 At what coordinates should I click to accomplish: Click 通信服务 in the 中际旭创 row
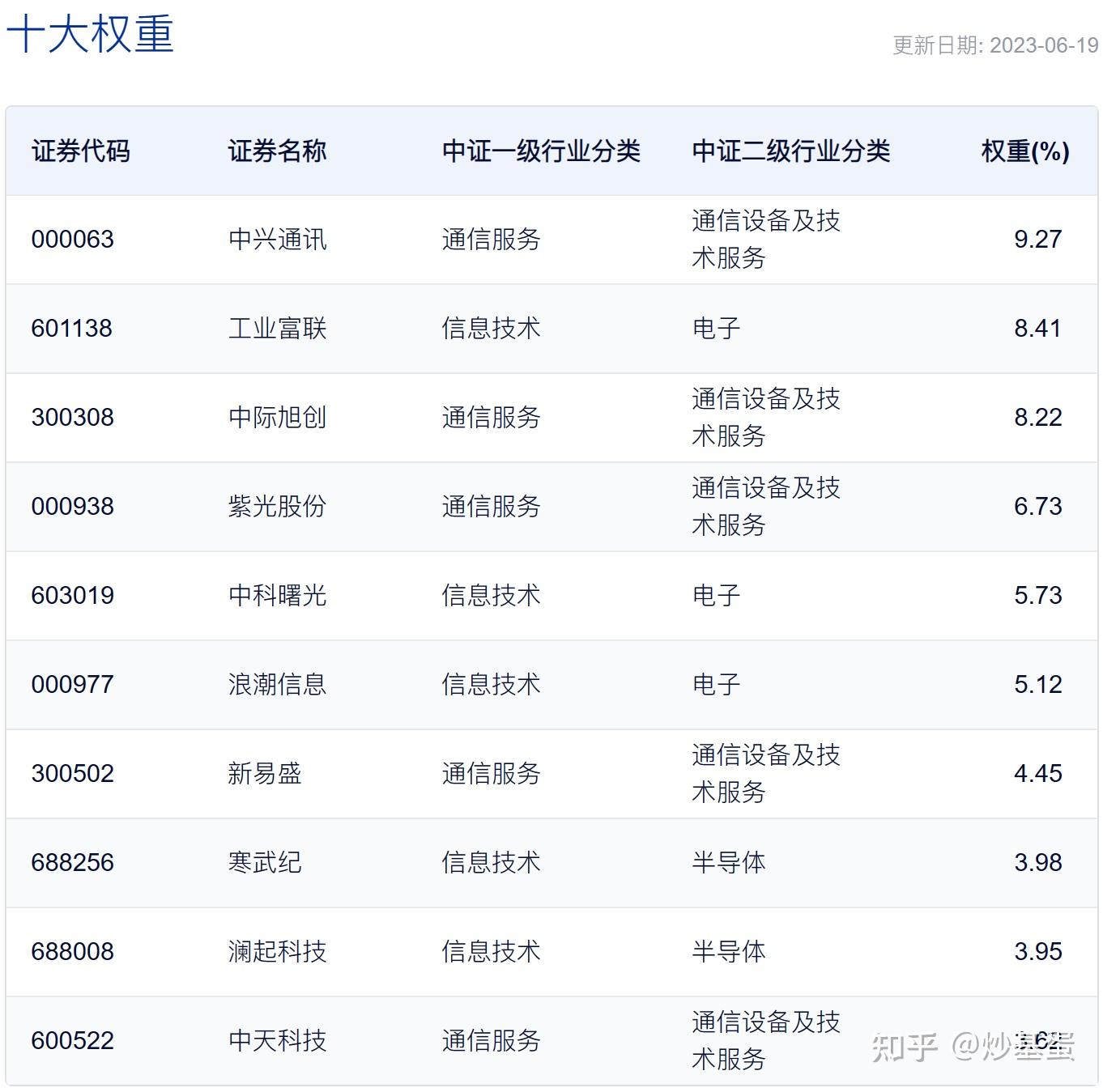492,418
